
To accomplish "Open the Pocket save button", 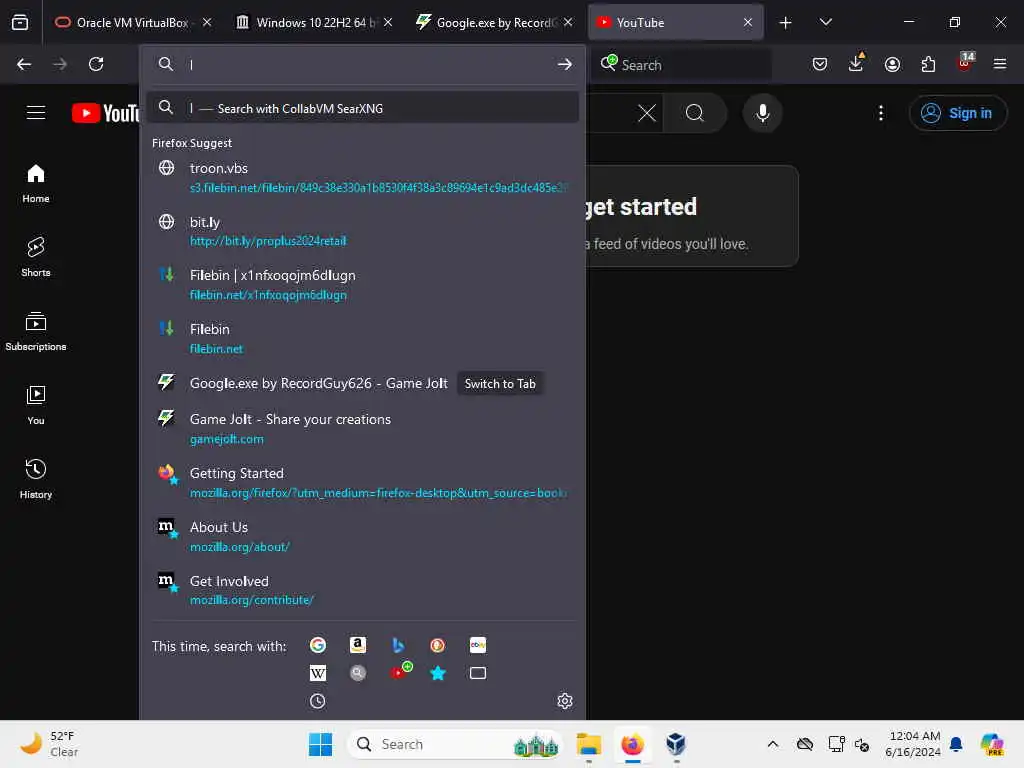I will click(820, 64).
